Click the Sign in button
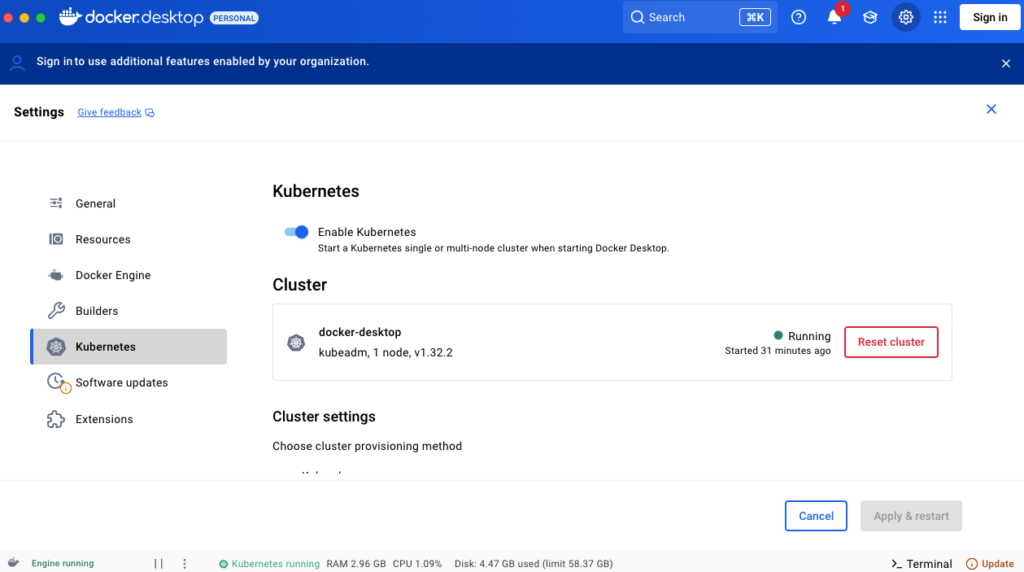 point(989,18)
